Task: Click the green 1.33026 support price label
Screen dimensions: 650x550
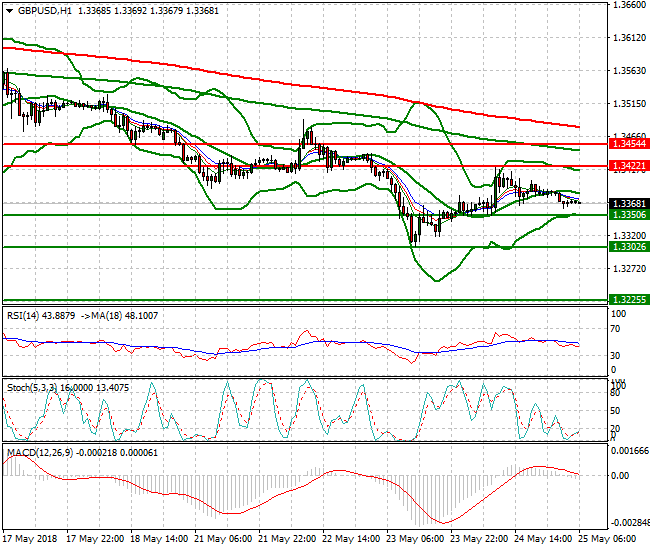Action: point(629,247)
